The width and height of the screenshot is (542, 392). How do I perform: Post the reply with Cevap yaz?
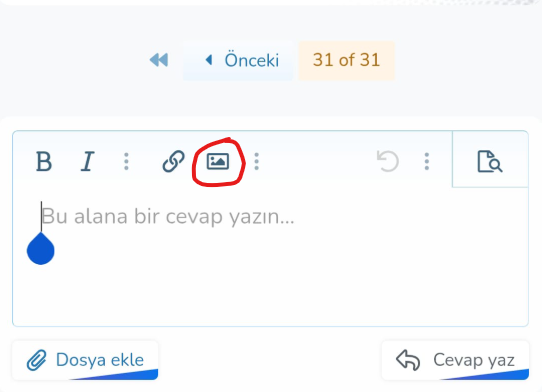tap(455, 360)
